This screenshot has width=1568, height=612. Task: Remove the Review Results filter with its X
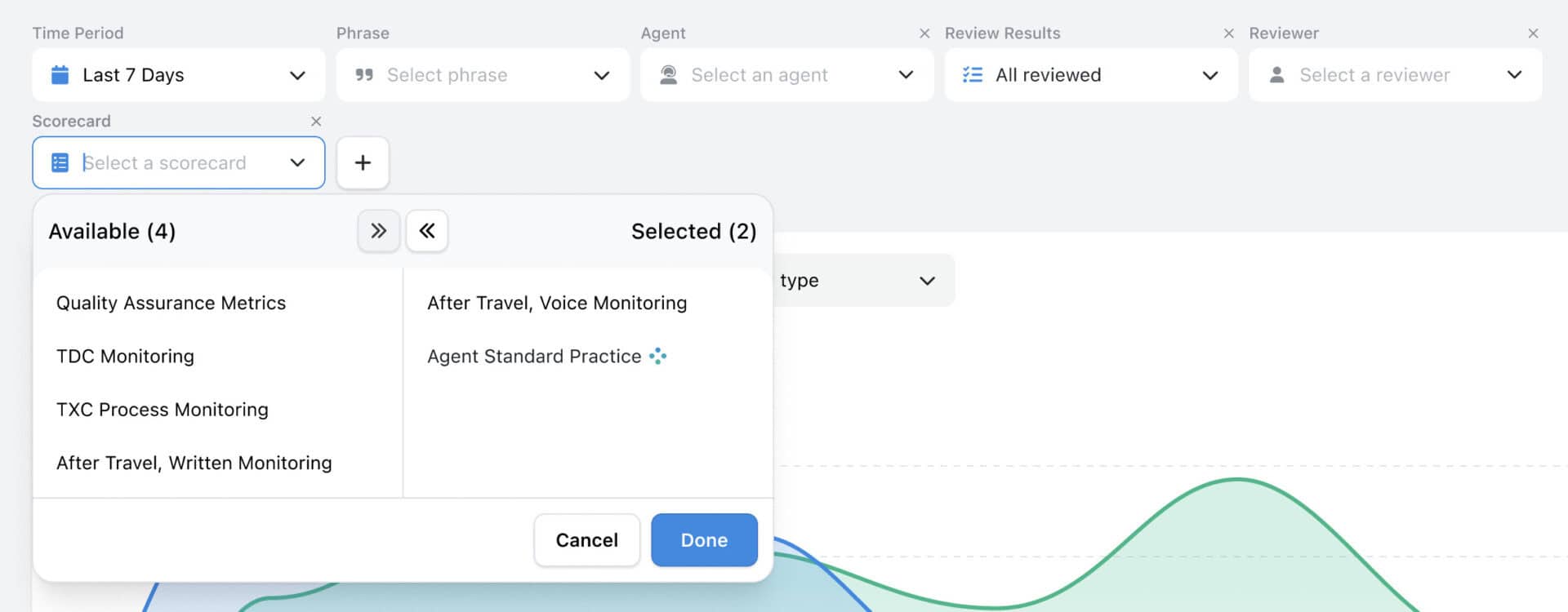point(1228,33)
